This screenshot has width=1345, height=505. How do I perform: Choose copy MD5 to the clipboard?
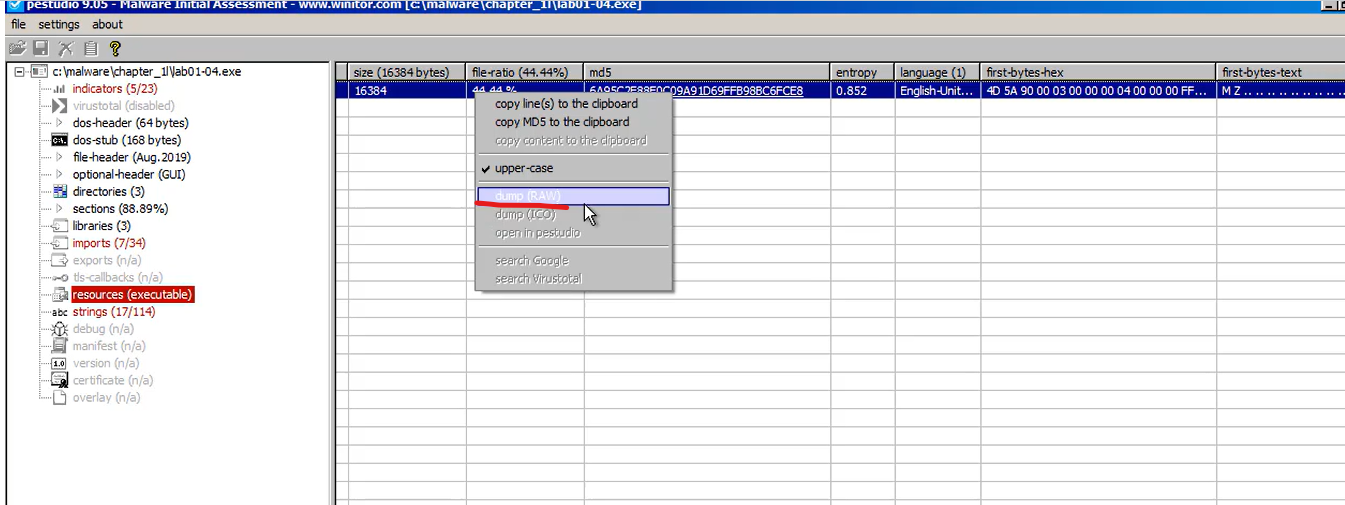[562, 122]
